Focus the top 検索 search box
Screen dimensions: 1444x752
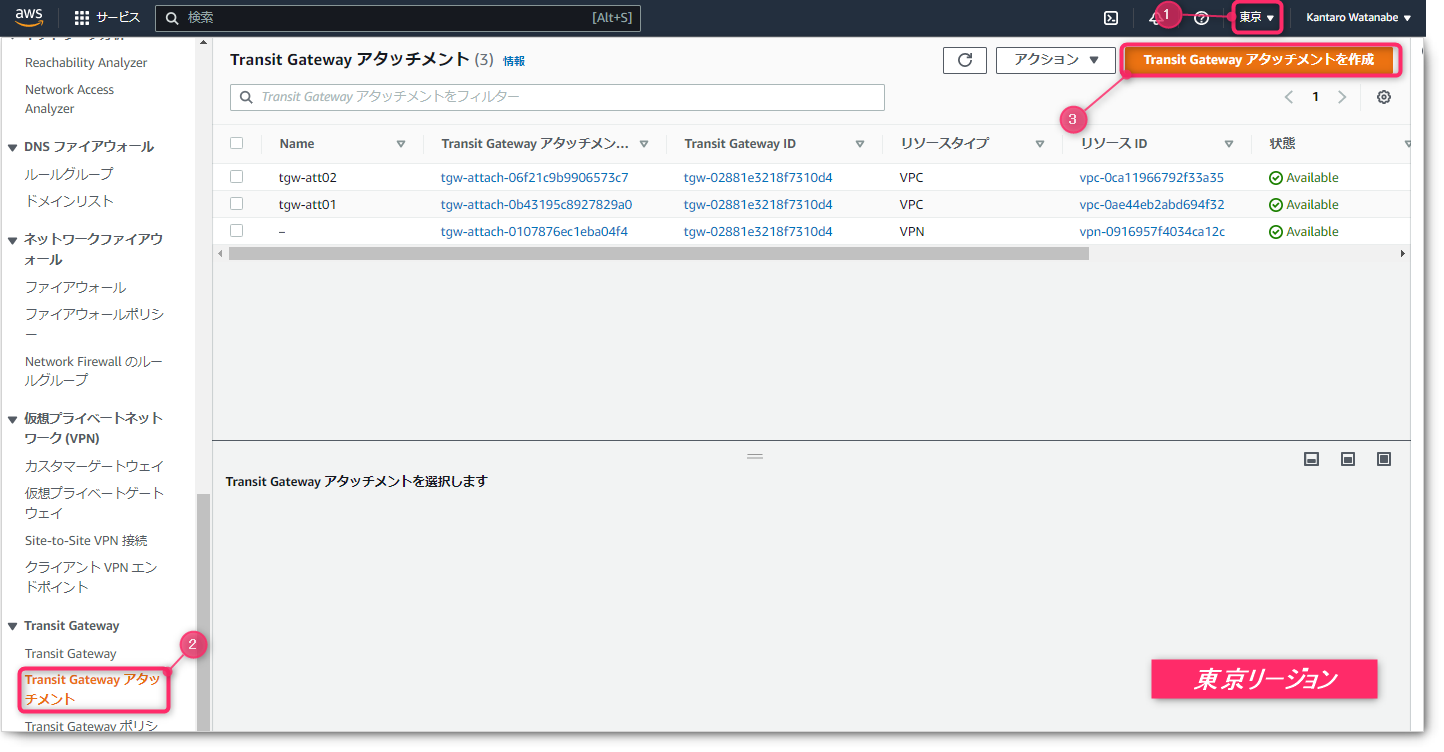click(x=398, y=18)
